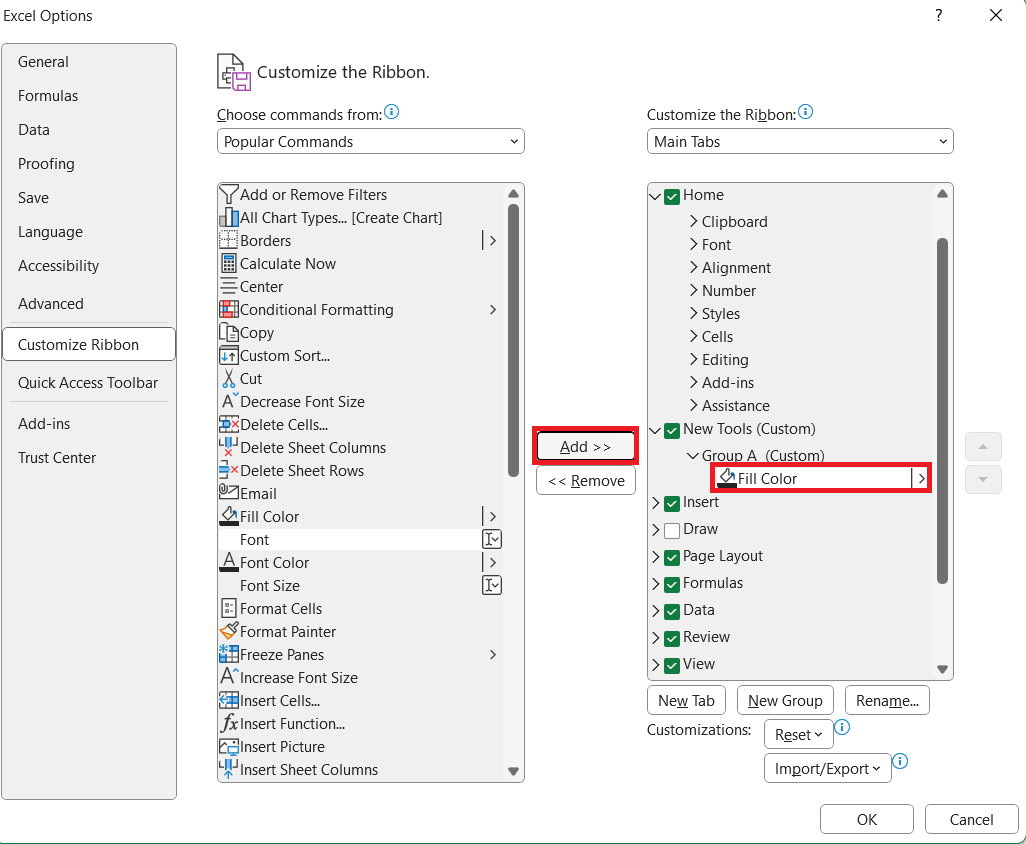The width and height of the screenshot is (1026, 844).
Task: Expand the Page Layout tab node
Action: click(656, 557)
